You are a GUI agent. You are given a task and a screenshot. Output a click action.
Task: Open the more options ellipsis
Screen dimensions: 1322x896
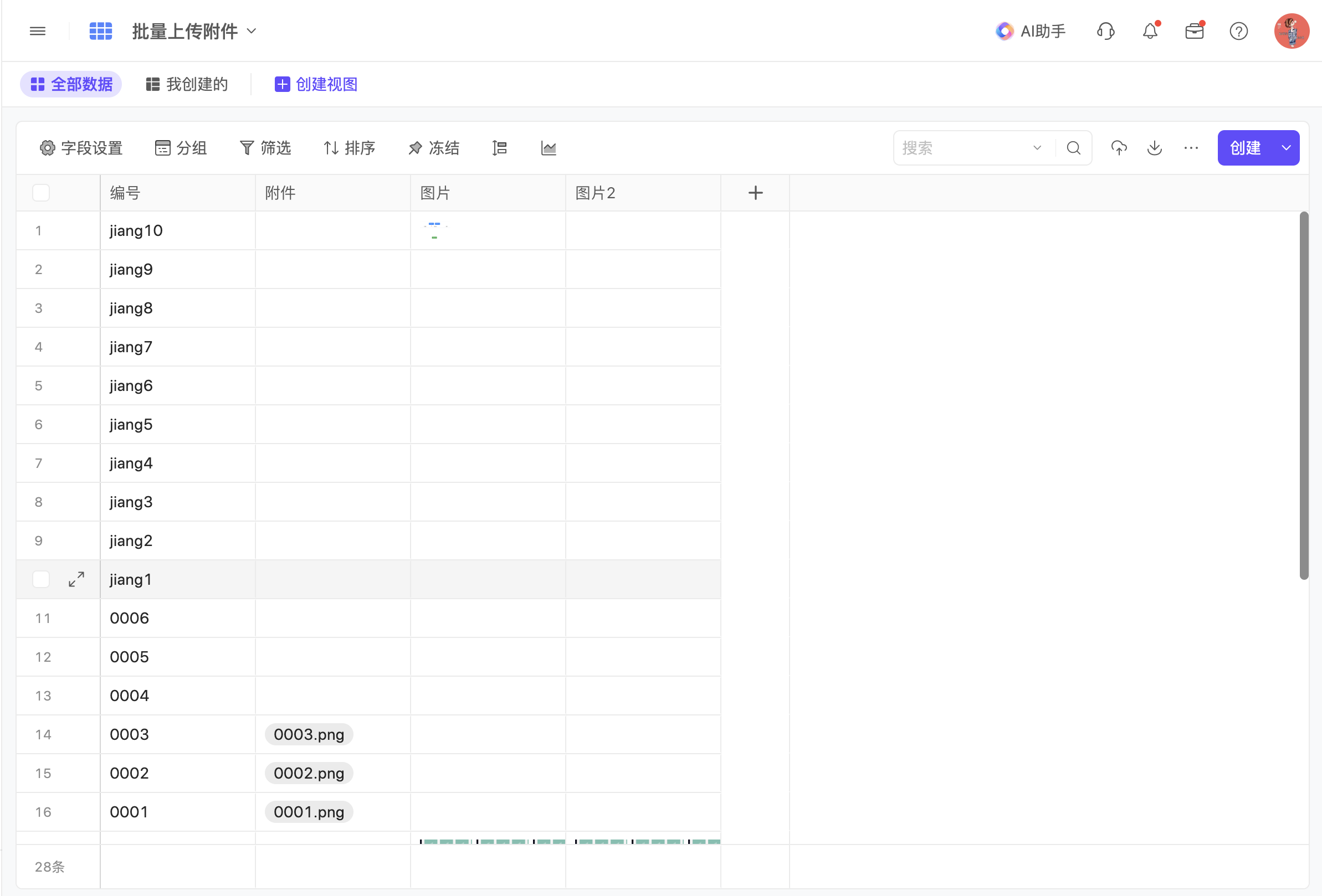[1191, 148]
